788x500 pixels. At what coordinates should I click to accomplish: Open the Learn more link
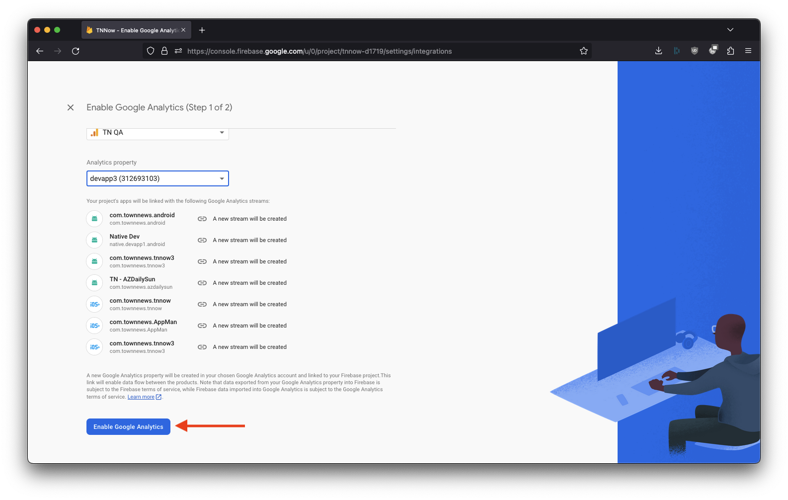[141, 397]
